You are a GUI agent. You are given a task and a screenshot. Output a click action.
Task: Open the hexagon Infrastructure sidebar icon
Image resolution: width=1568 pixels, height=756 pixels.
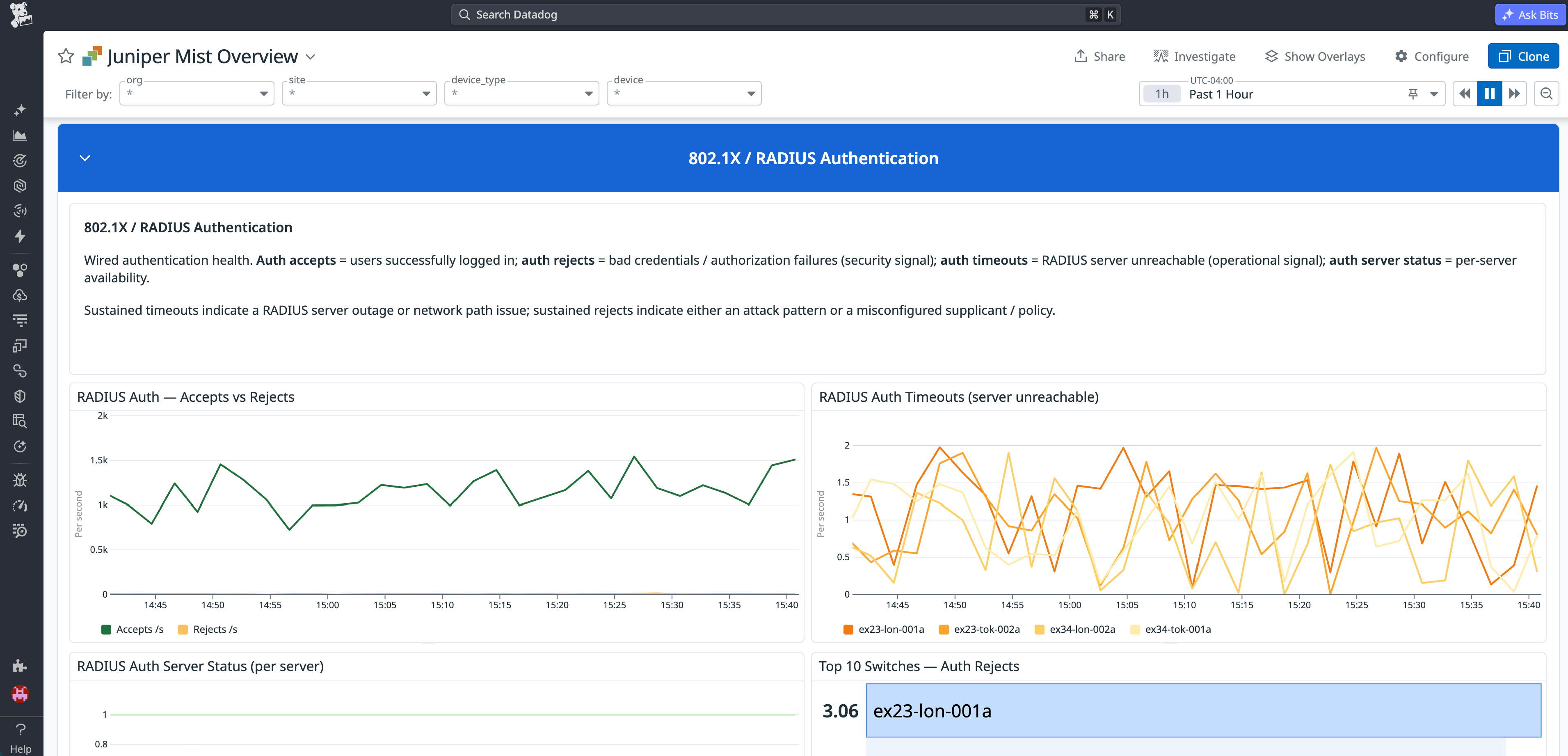(x=20, y=186)
